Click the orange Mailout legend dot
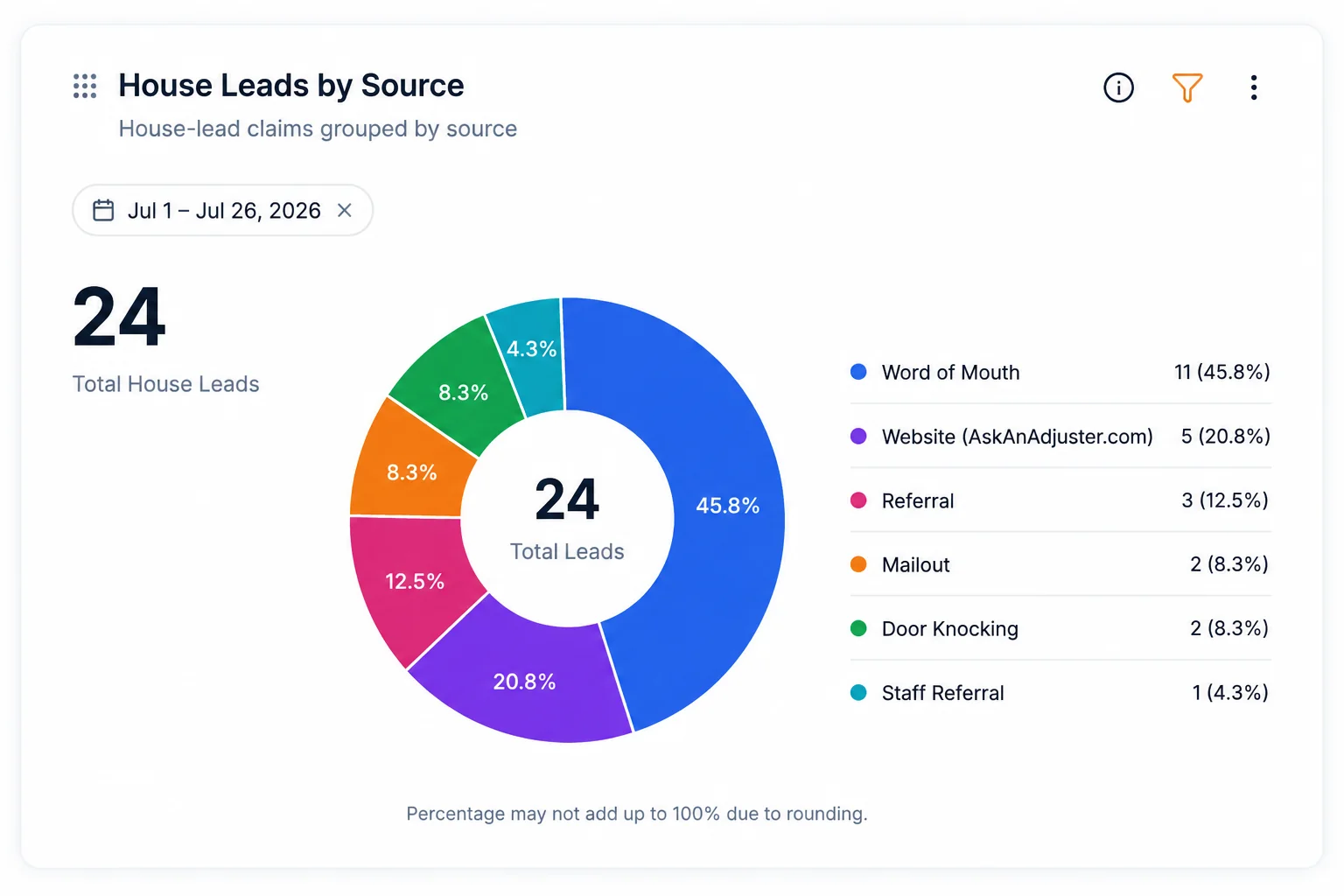Viewport: 1344px width, 896px height. 858,564
